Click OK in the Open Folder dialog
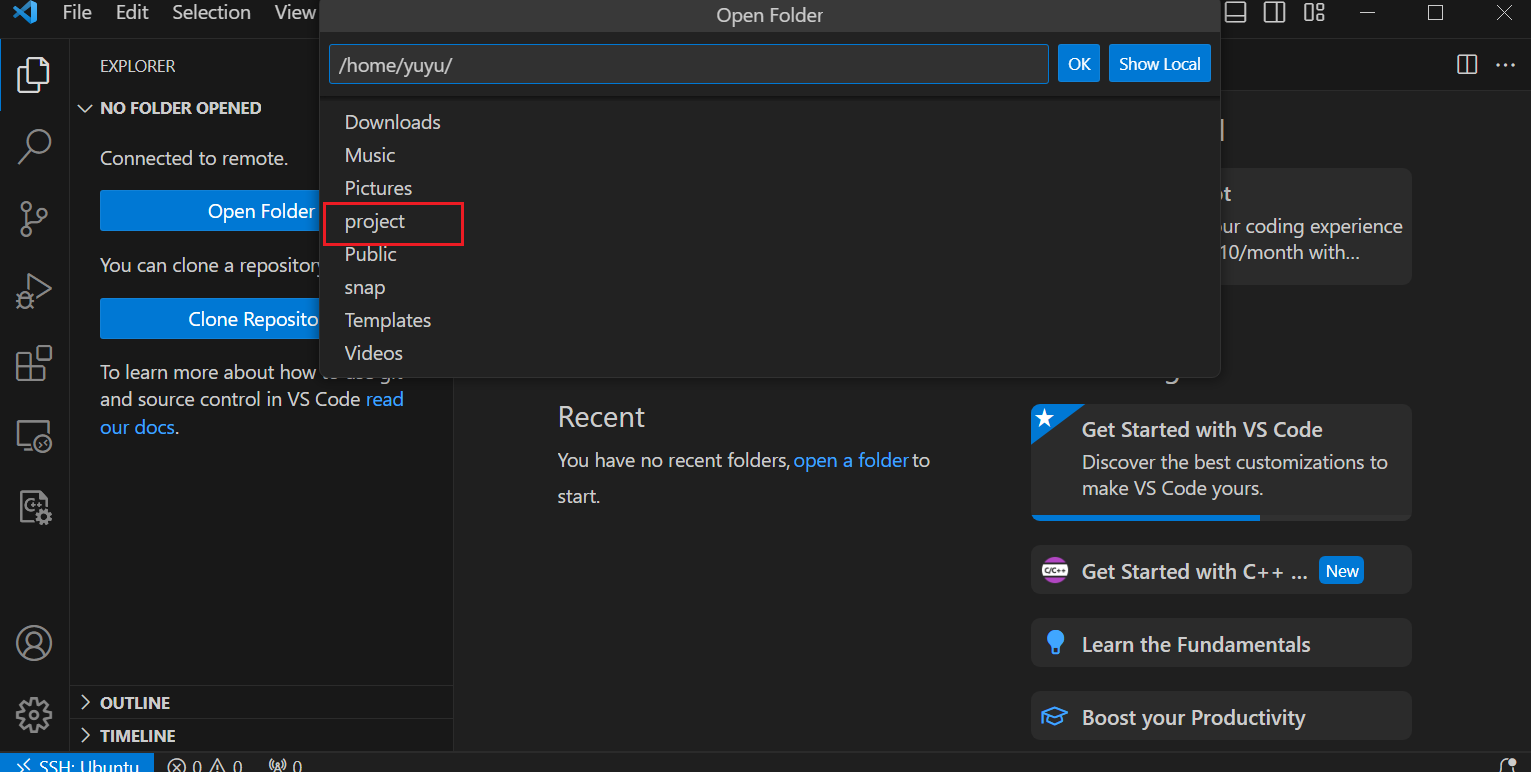The height and width of the screenshot is (772, 1531). coord(1079,64)
